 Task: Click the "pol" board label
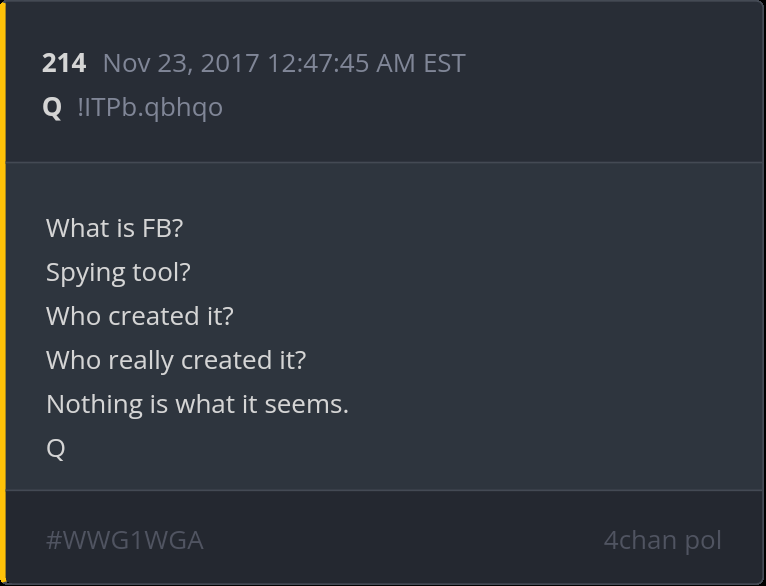click(702, 540)
